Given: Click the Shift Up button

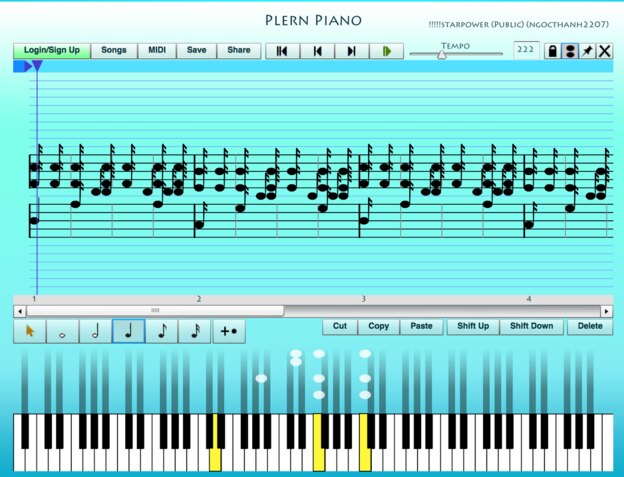Looking at the screenshot, I should (x=473, y=326).
